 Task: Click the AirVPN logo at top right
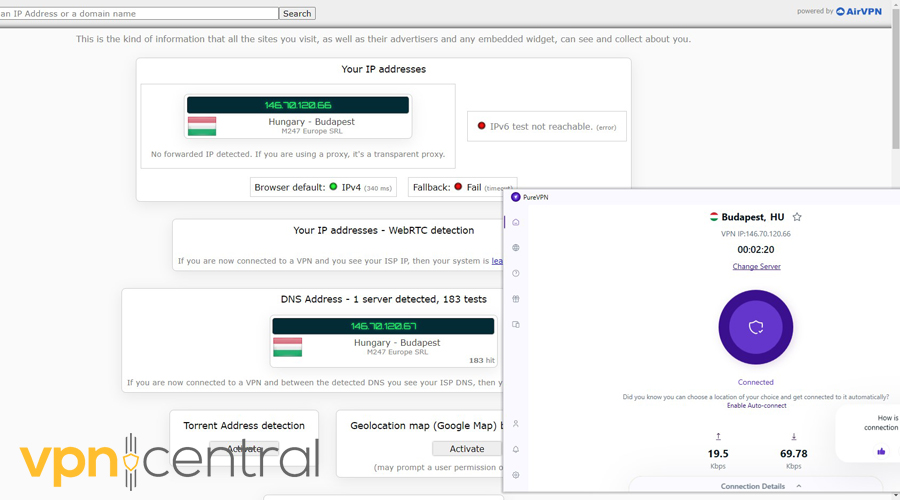(x=859, y=11)
